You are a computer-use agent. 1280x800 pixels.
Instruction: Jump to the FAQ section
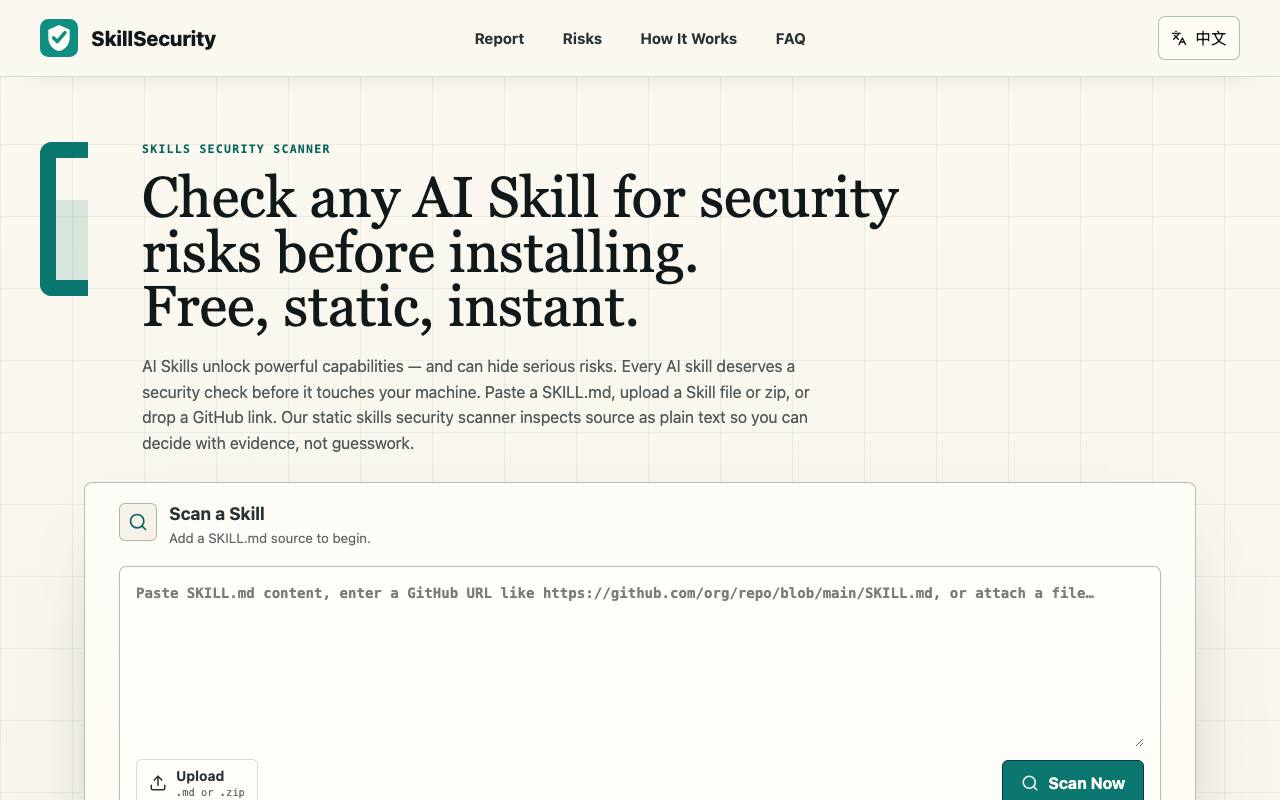point(790,39)
